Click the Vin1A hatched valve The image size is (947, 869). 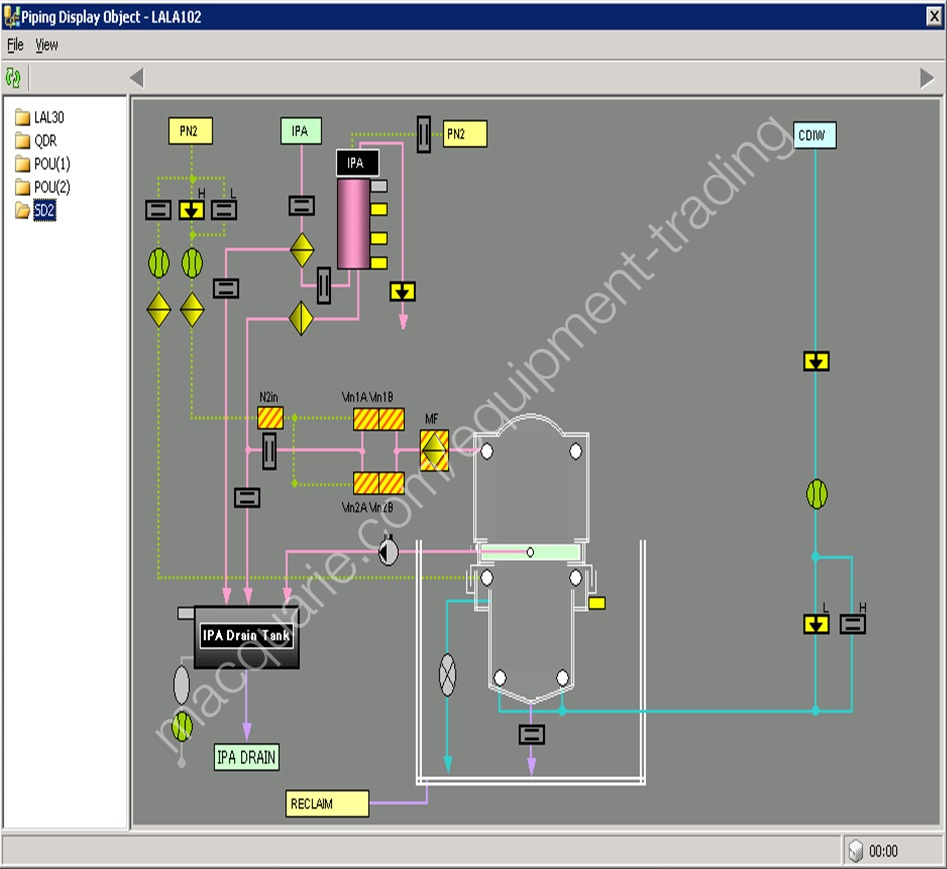(x=365, y=419)
